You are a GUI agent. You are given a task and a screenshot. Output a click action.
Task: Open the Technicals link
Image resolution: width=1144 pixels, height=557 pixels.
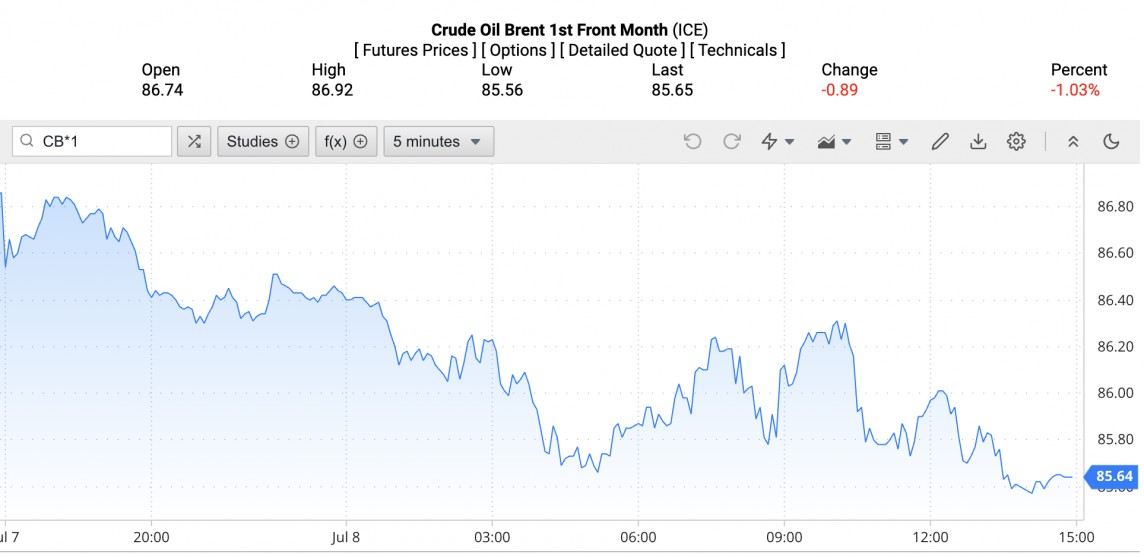(738, 50)
